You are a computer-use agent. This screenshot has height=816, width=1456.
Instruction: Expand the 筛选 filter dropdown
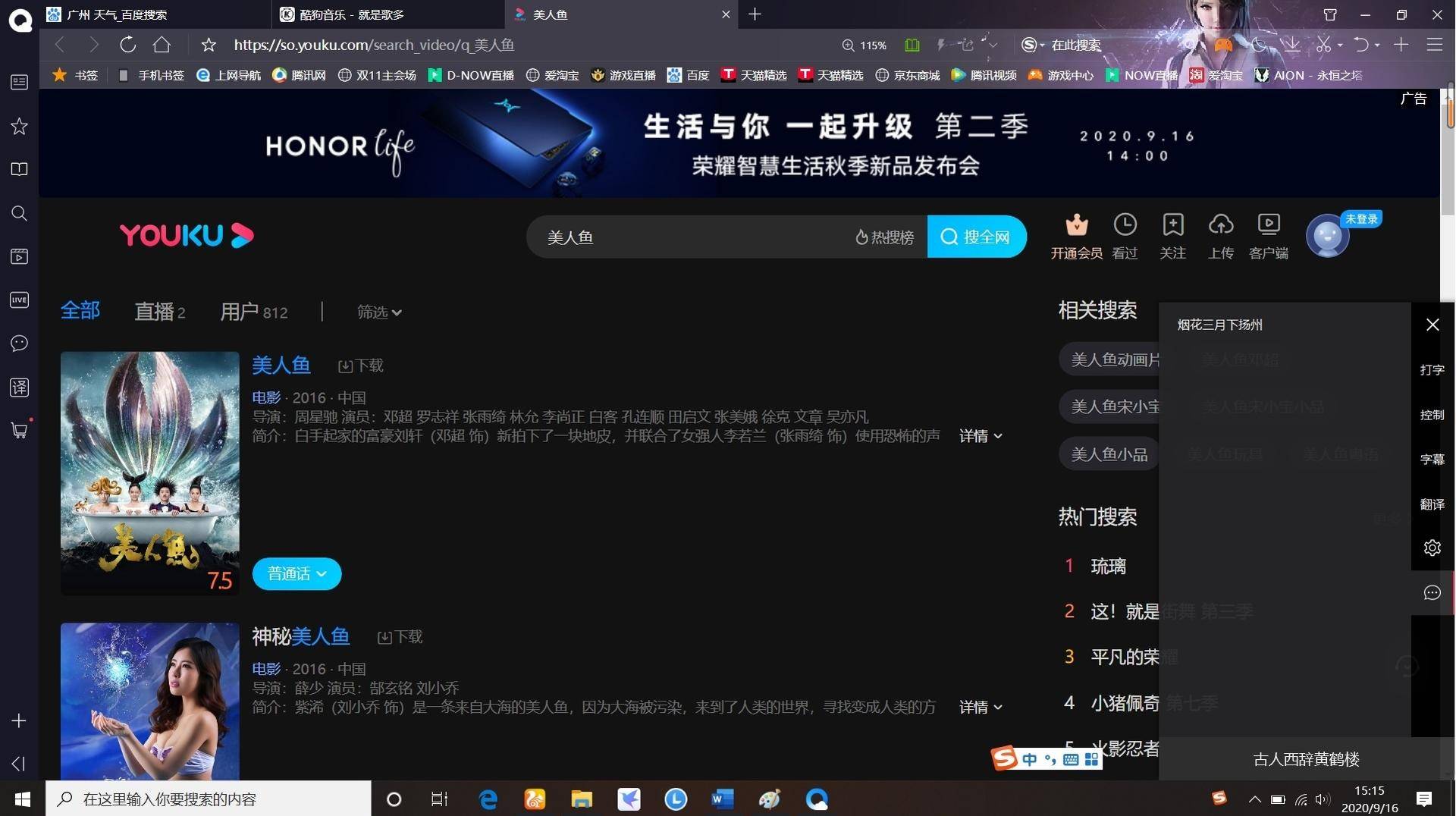point(379,312)
